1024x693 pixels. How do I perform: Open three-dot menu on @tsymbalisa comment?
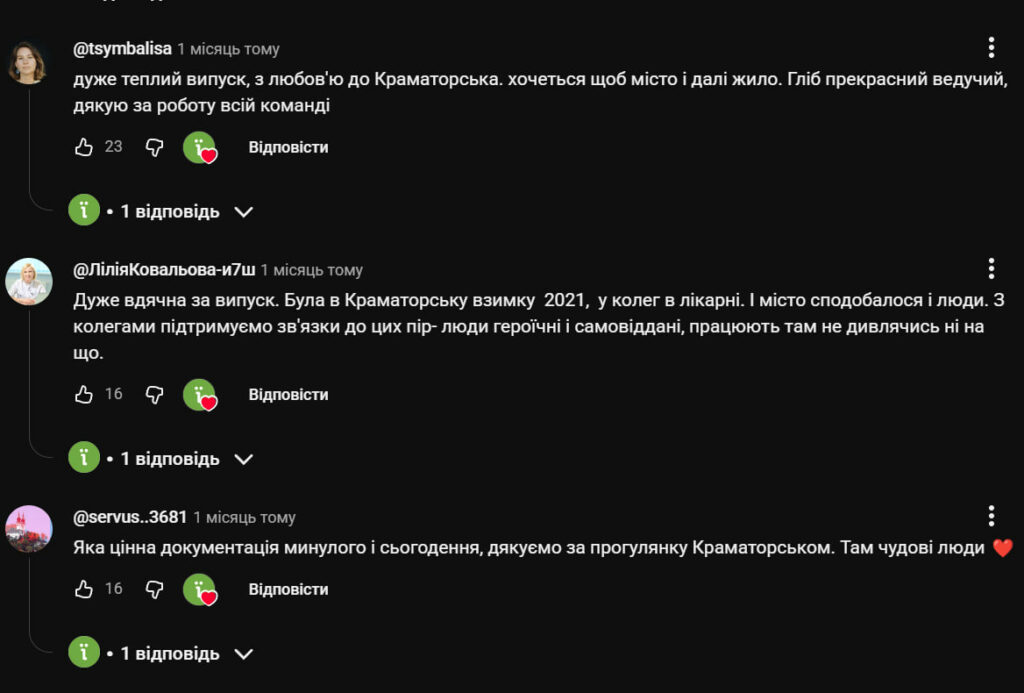click(x=990, y=48)
